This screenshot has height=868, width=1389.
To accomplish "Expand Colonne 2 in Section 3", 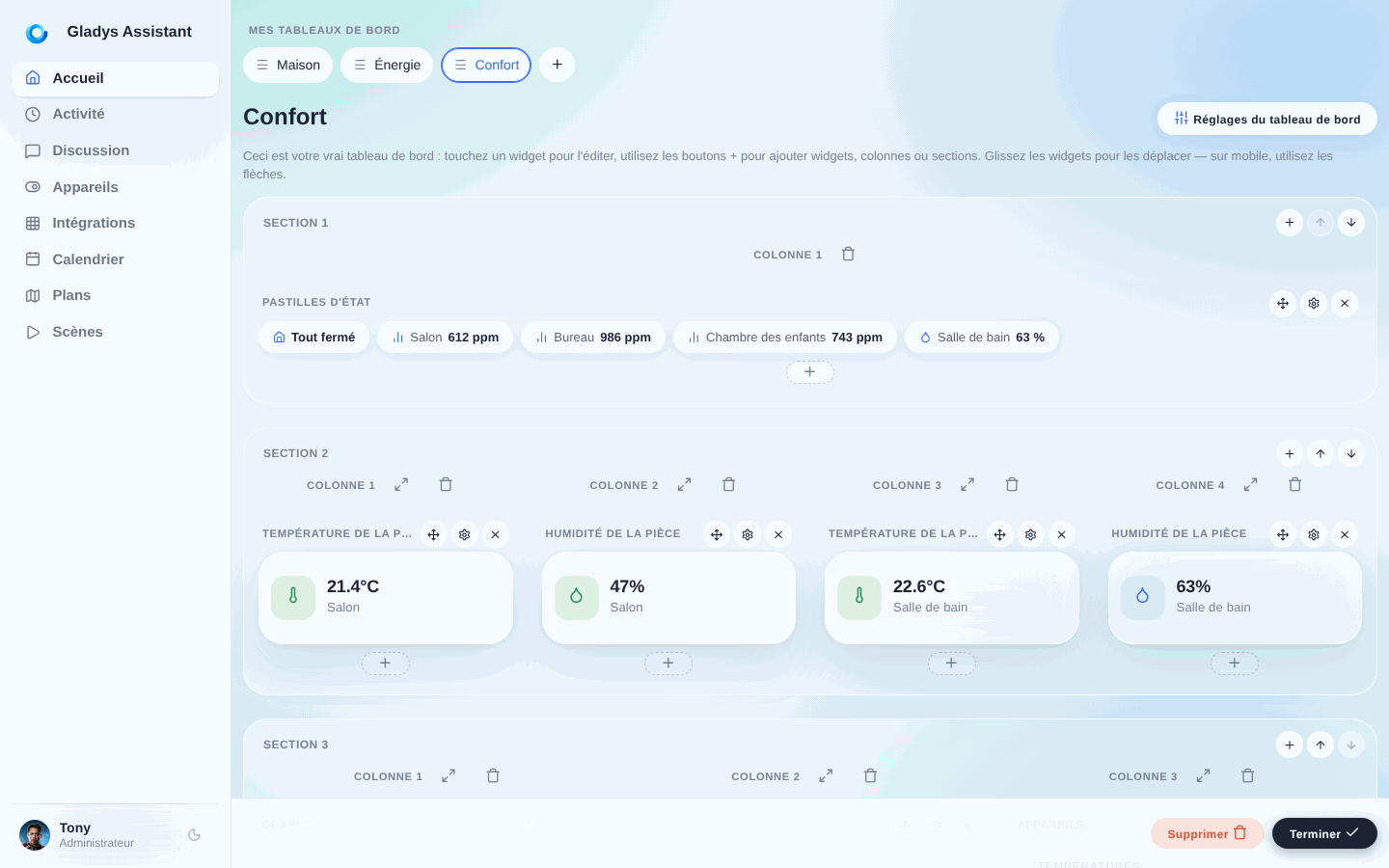I will [x=826, y=776].
